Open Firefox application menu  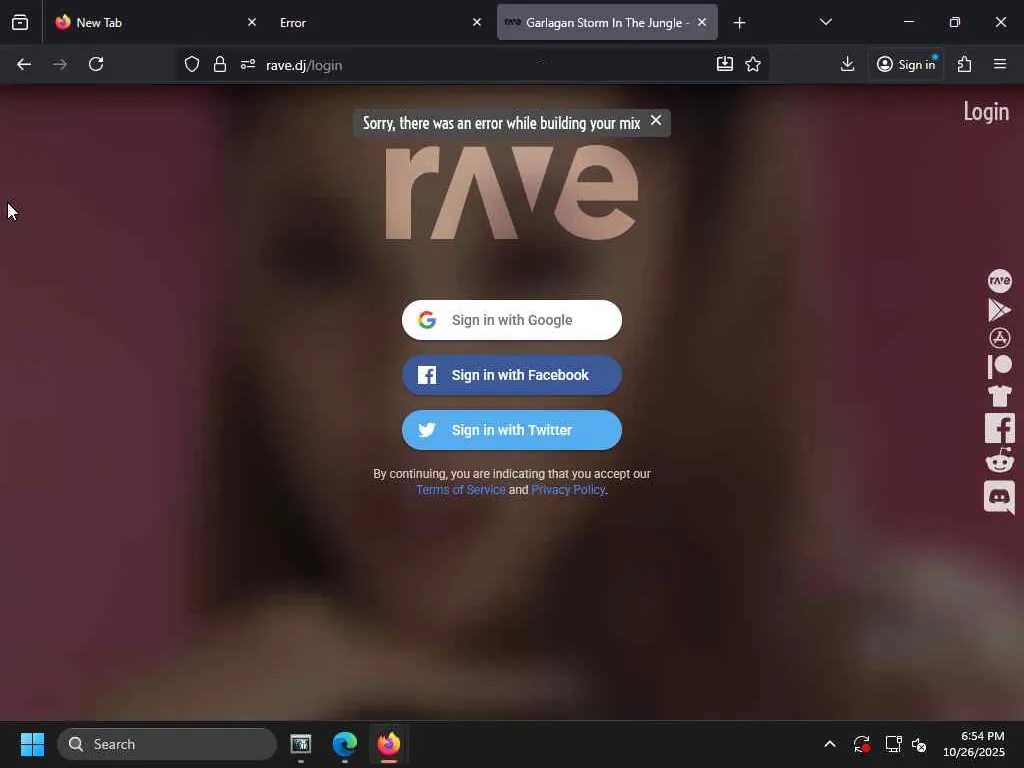(1000, 64)
